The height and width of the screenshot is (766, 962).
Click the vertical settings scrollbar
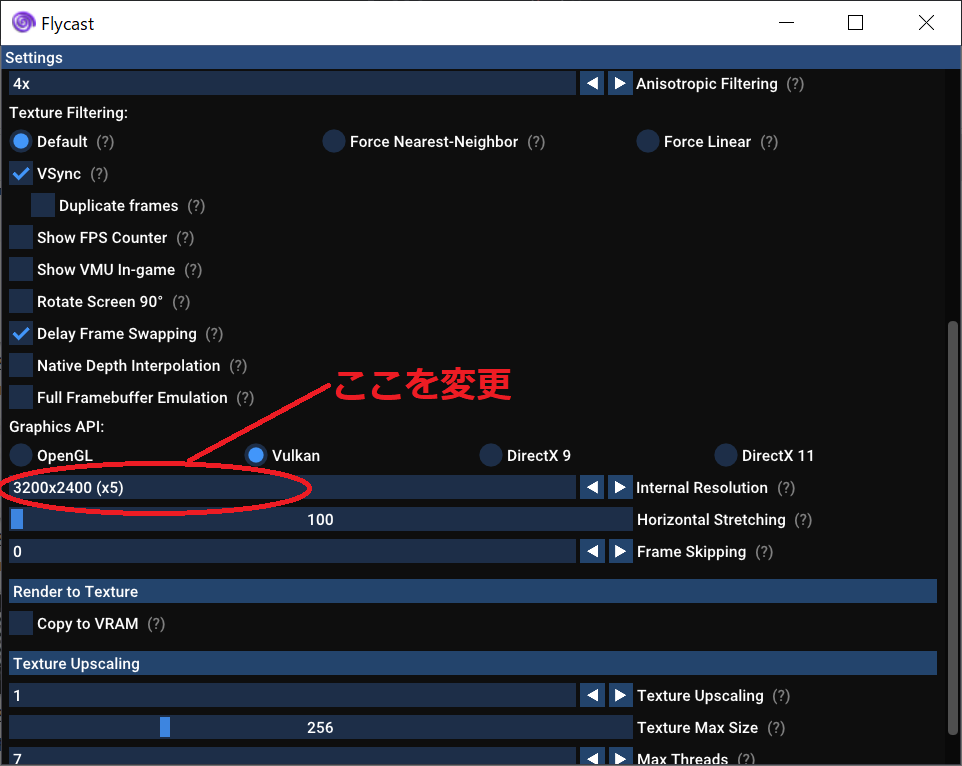[952, 527]
